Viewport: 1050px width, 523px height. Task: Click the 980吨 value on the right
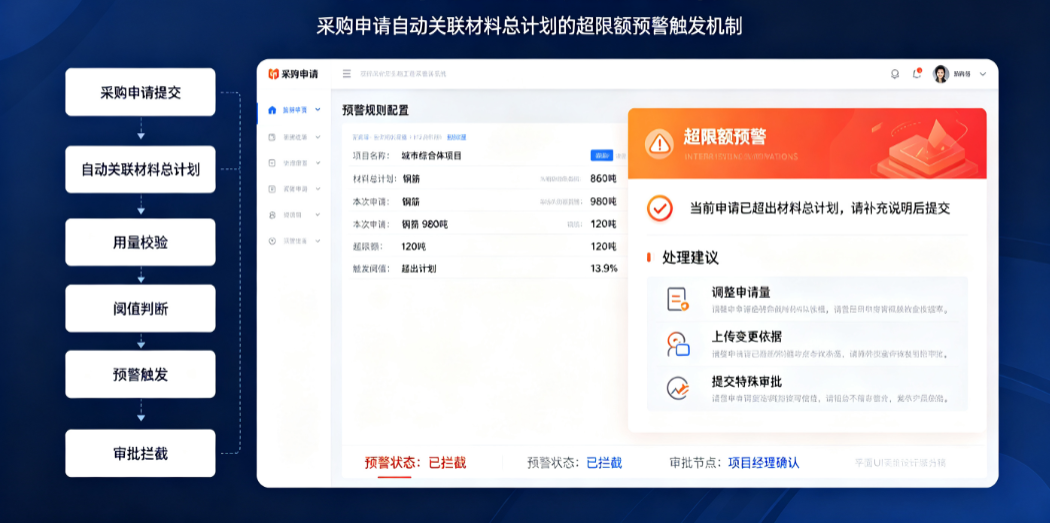pos(603,201)
